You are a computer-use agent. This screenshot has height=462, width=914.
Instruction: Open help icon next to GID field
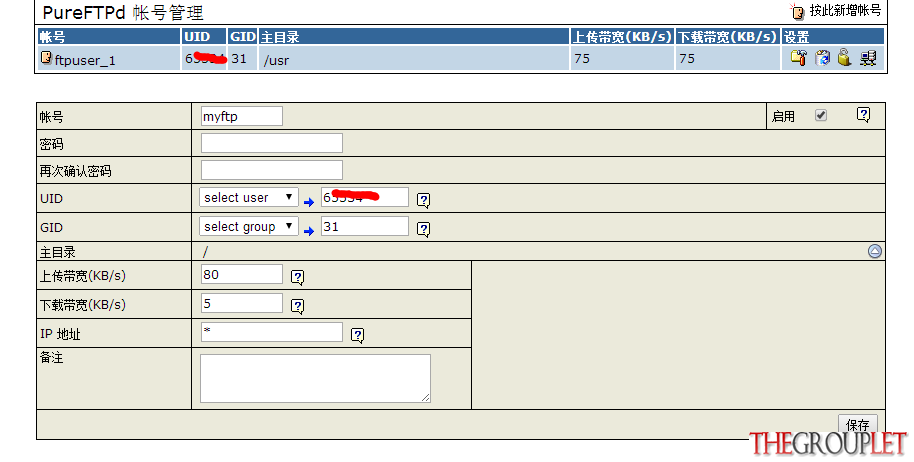tap(424, 229)
